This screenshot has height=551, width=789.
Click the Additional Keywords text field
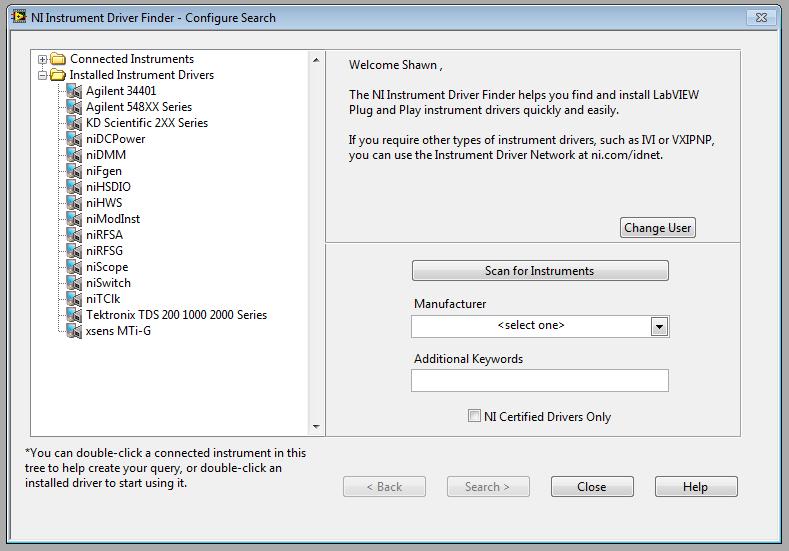(539, 380)
